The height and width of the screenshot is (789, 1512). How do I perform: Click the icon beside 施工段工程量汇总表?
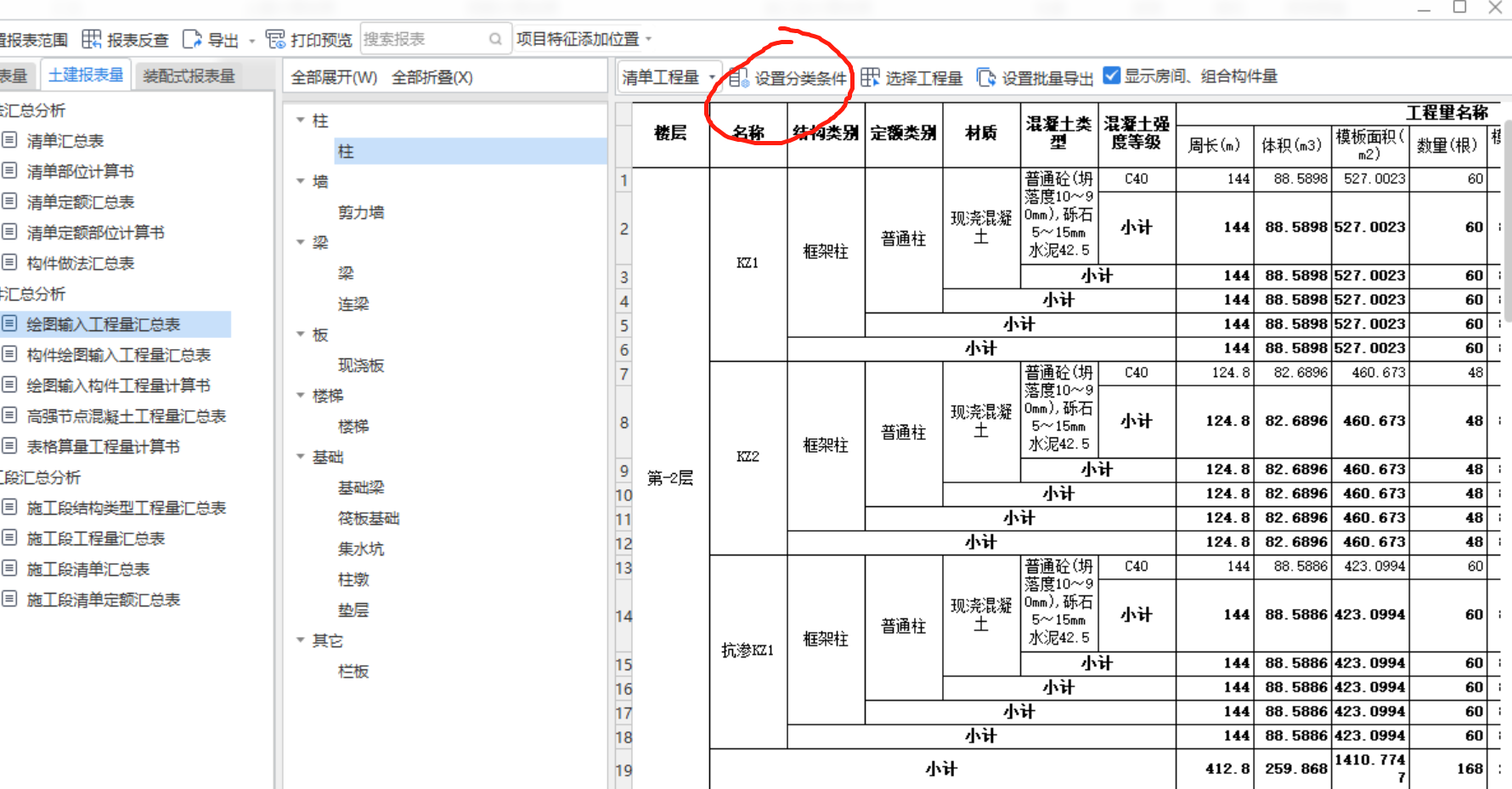pyautogui.click(x=9, y=538)
